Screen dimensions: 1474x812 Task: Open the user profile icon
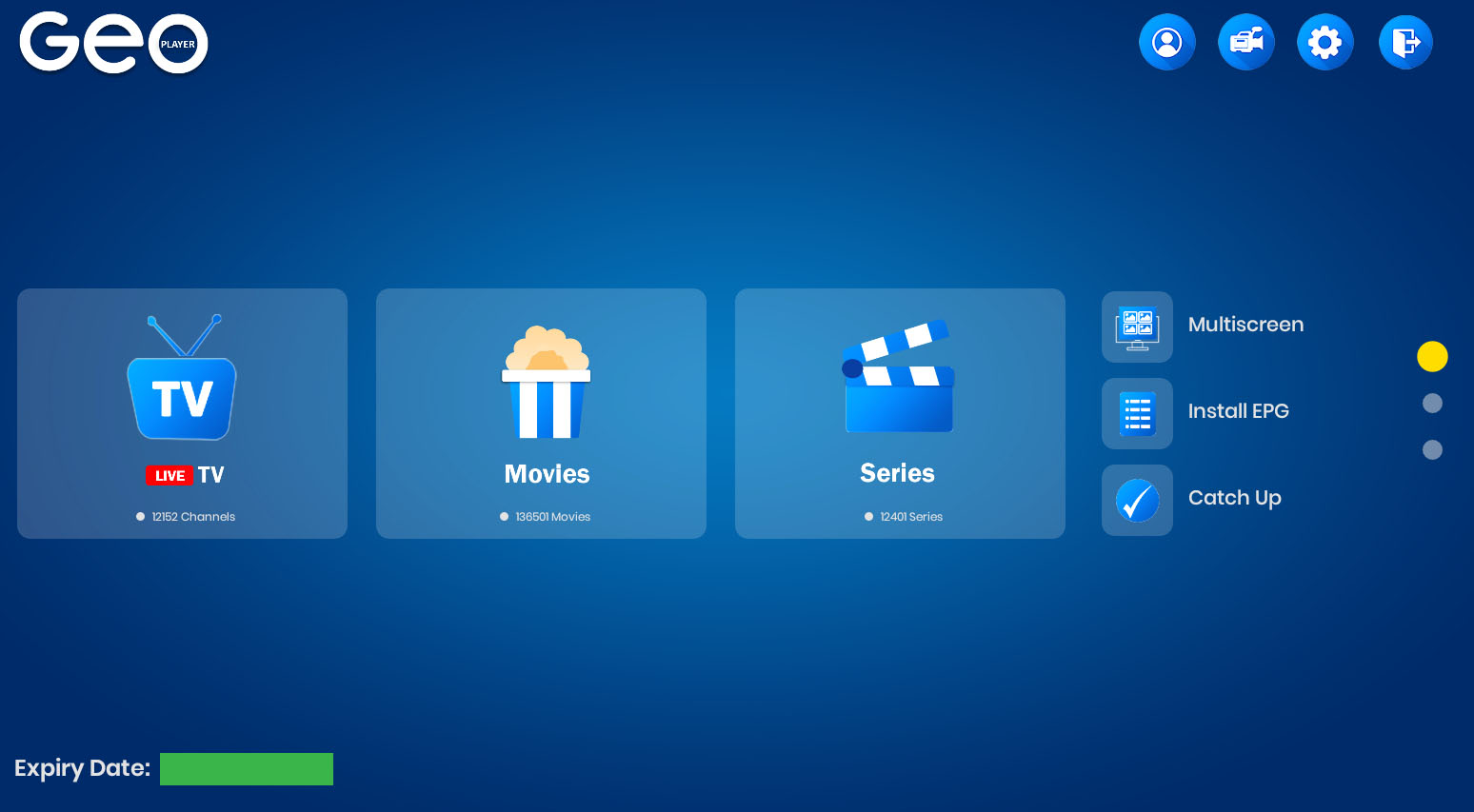tap(1166, 42)
